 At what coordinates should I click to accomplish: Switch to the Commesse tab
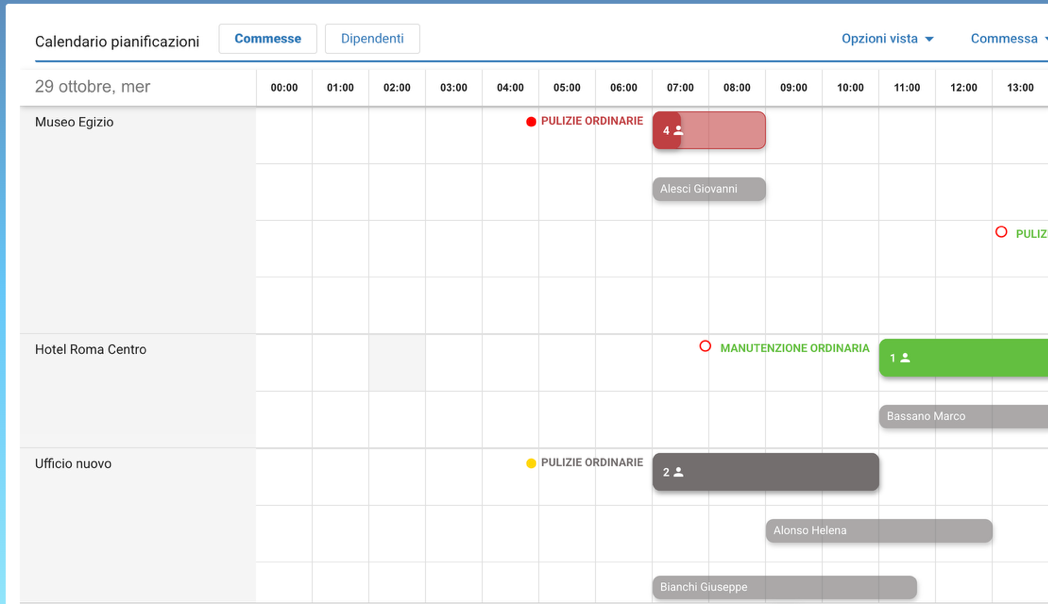click(267, 39)
